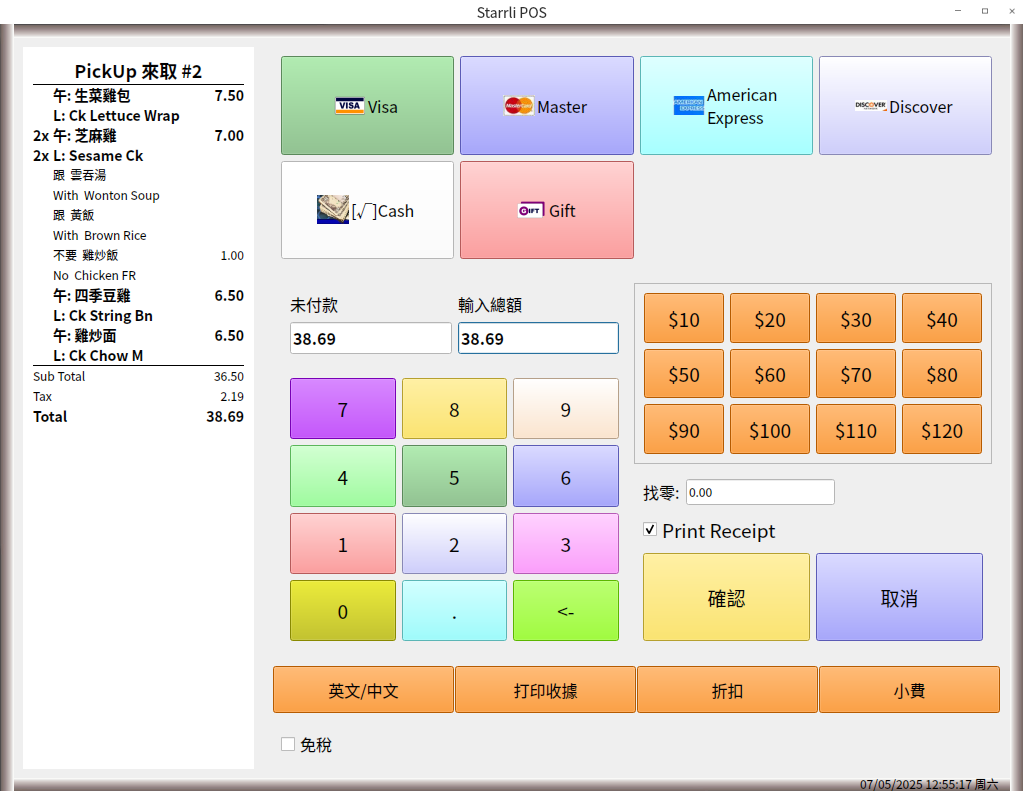Screen dimensions: 1023x791
Task: Add a tip via 小費
Action: [909, 690]
